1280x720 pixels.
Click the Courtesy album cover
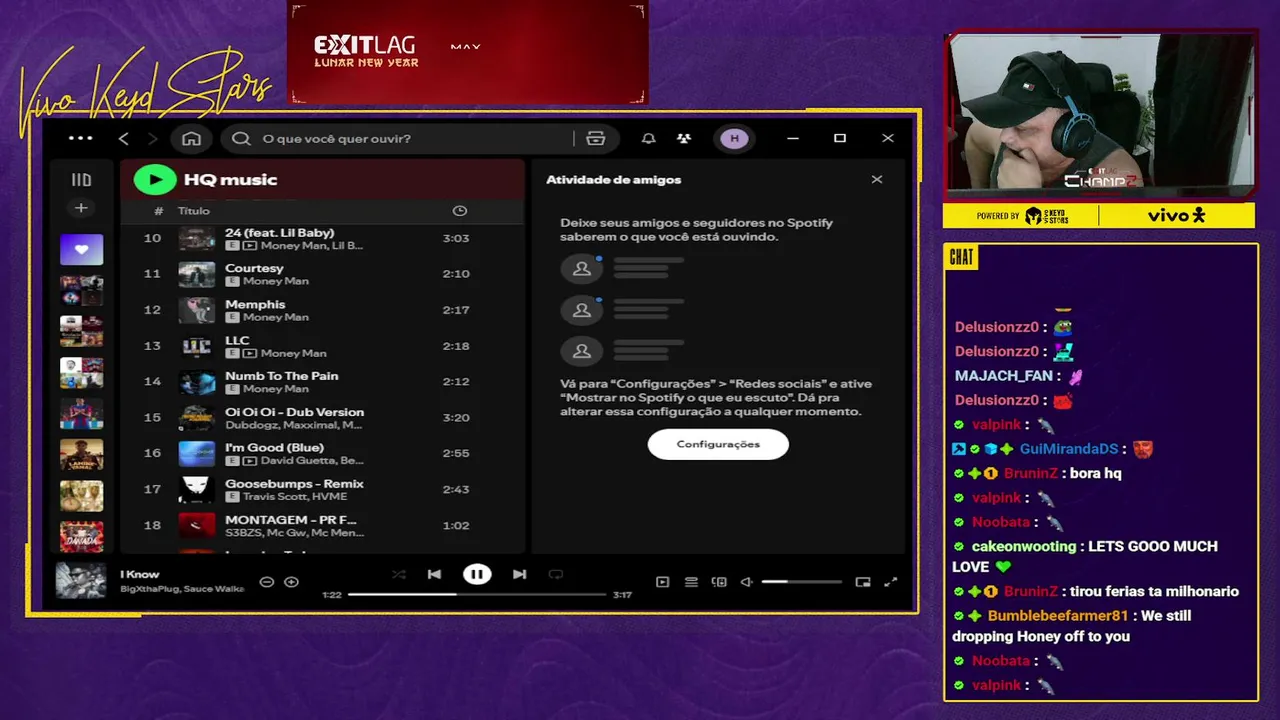(x=197, y=274)
